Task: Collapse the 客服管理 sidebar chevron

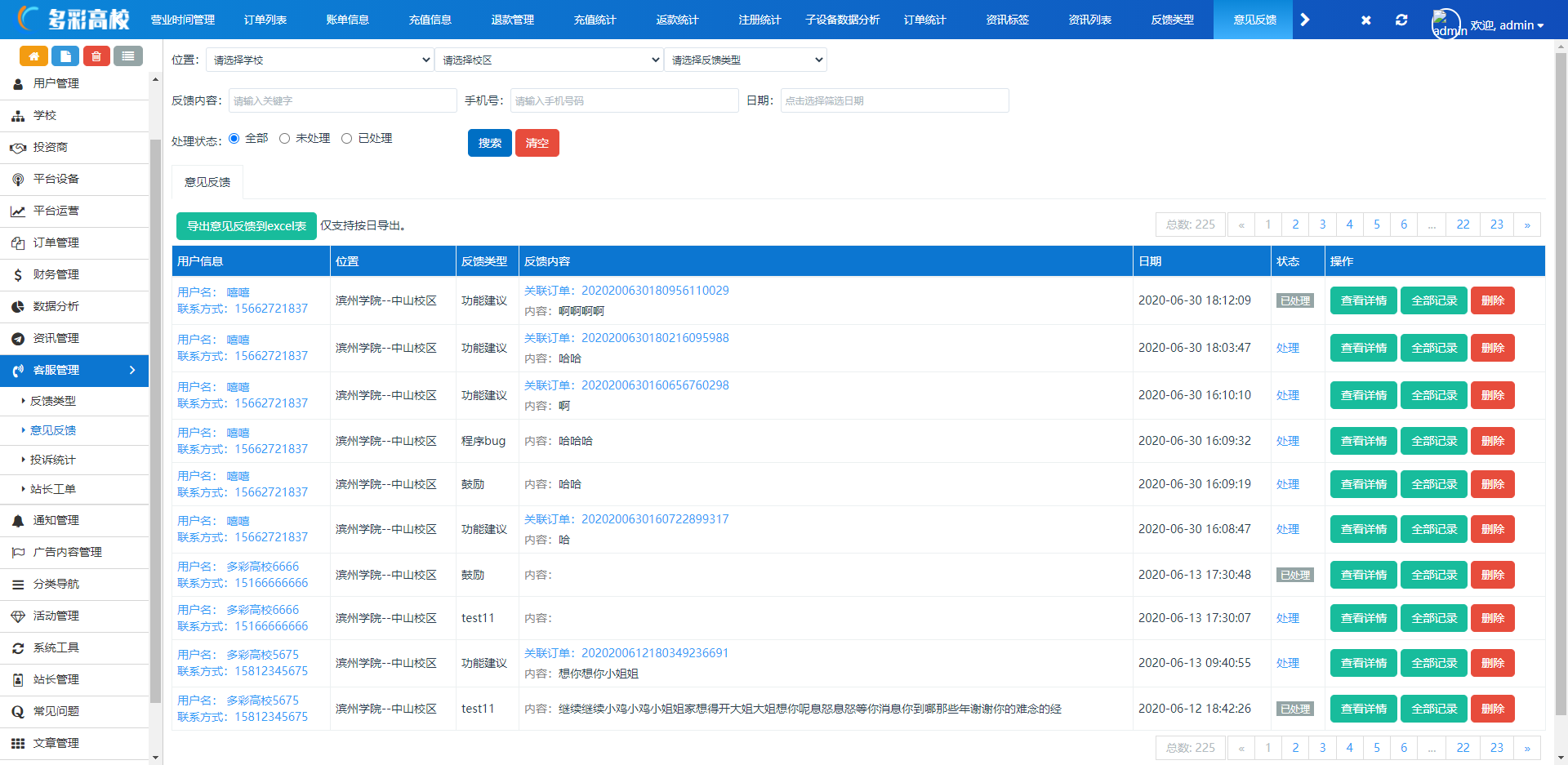Action: tap(132, 370)
